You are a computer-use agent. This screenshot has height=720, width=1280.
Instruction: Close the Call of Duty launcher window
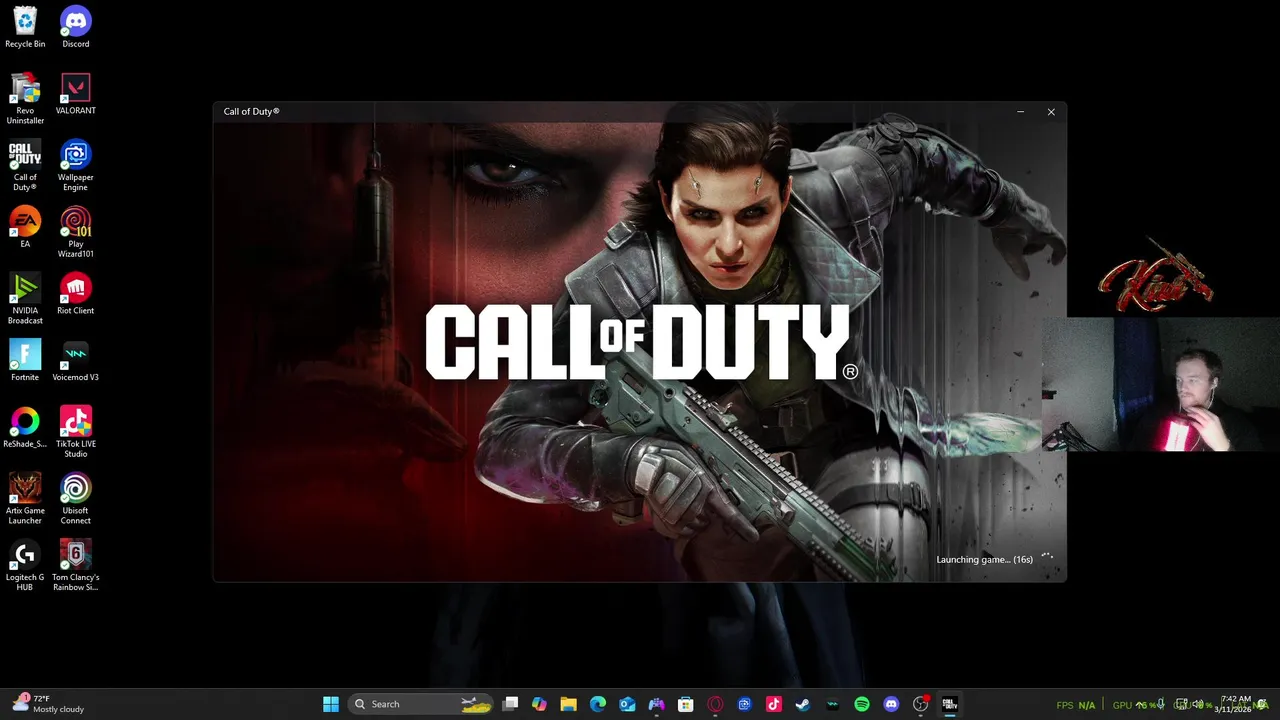(1051, 112)
